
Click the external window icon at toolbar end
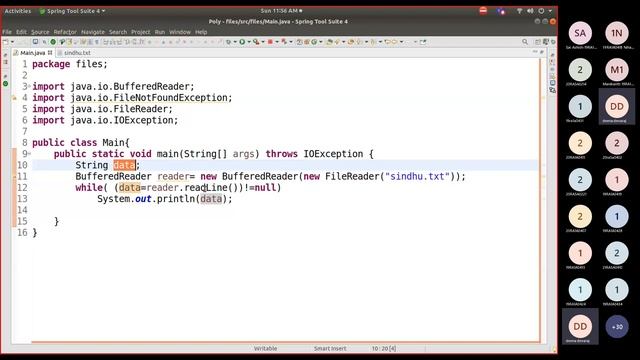(x=422, y=42)
